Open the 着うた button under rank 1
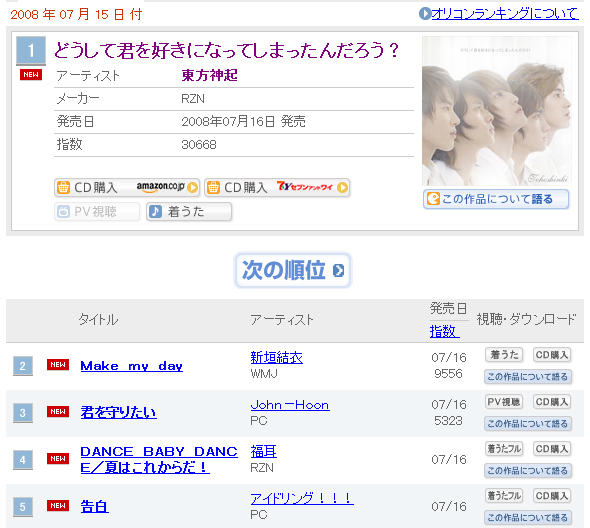This screenshot has width=590, height=528. 189,212
